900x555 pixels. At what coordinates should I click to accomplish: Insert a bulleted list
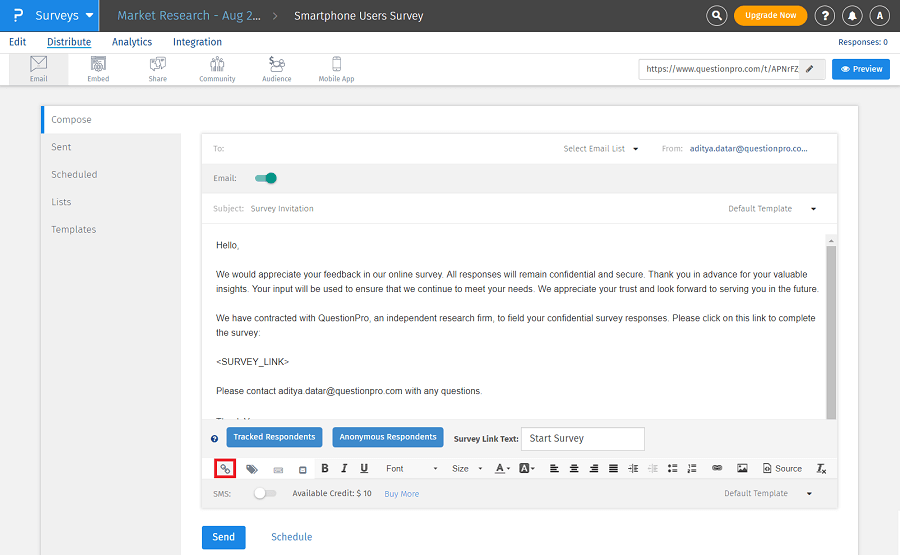pyautogui.click(x=672, y=468)
